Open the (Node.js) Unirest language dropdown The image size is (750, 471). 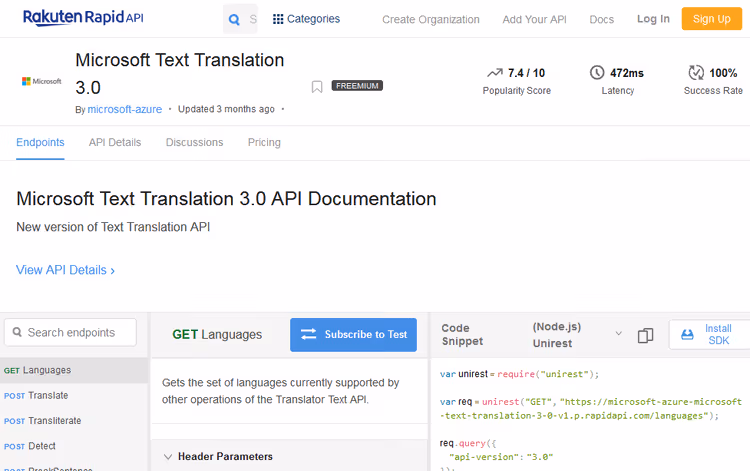[577, 335]
